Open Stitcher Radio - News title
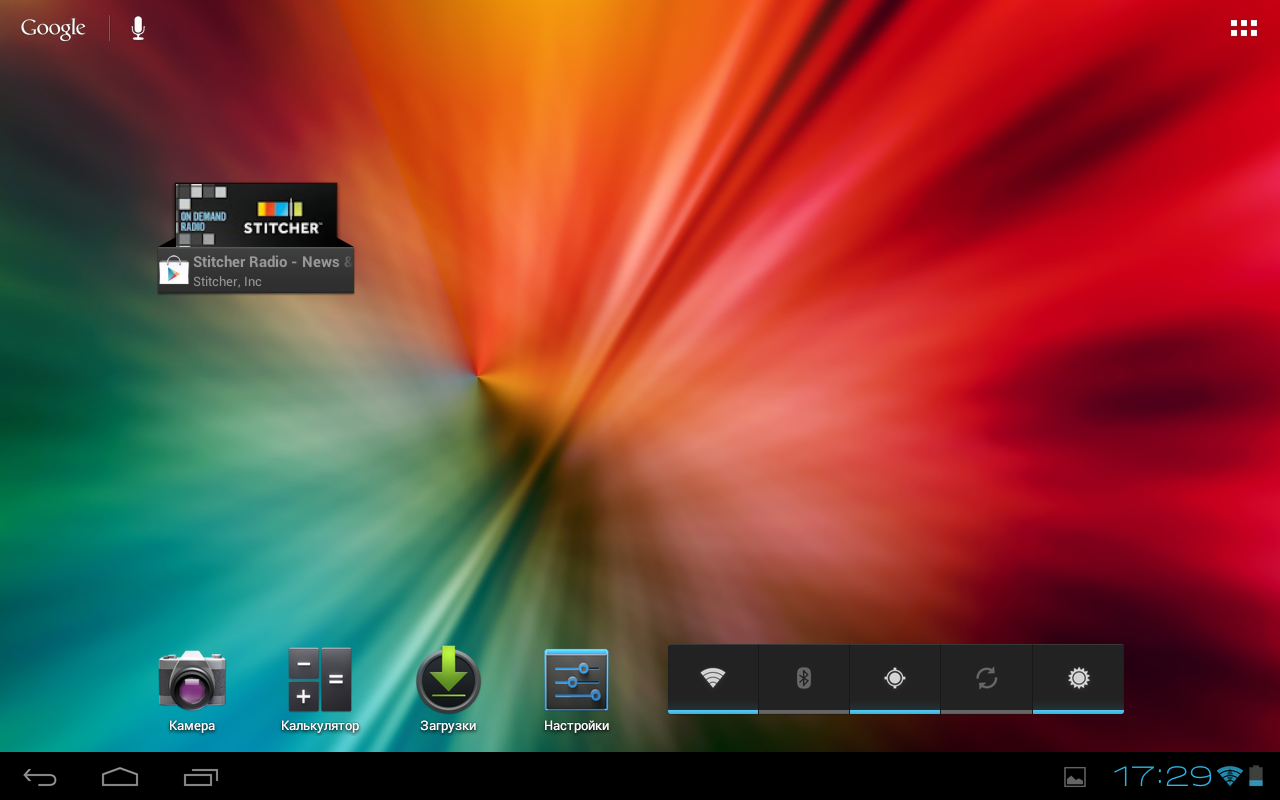 (272, 262)
